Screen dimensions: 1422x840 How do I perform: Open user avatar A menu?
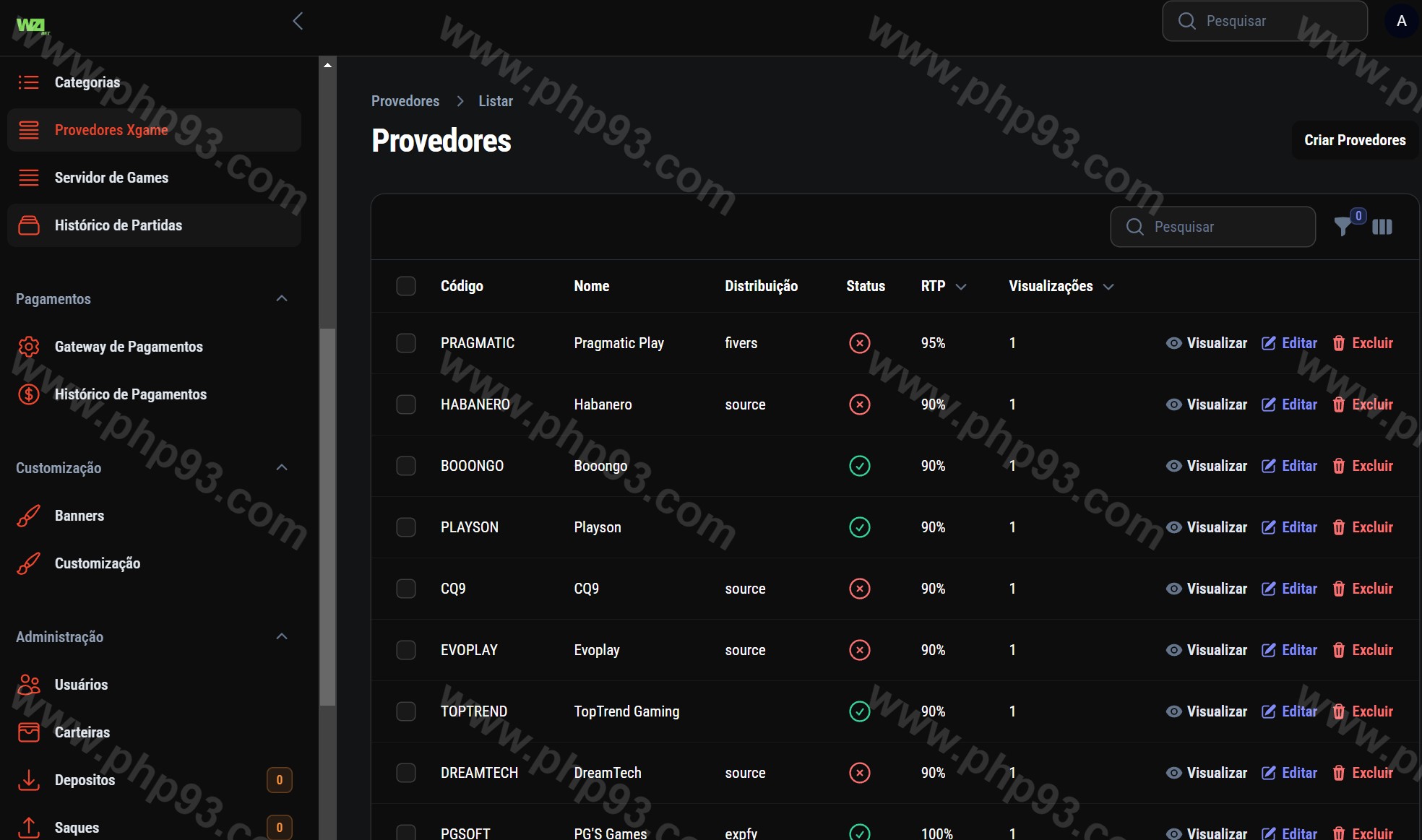click(x=1401, y=21)
